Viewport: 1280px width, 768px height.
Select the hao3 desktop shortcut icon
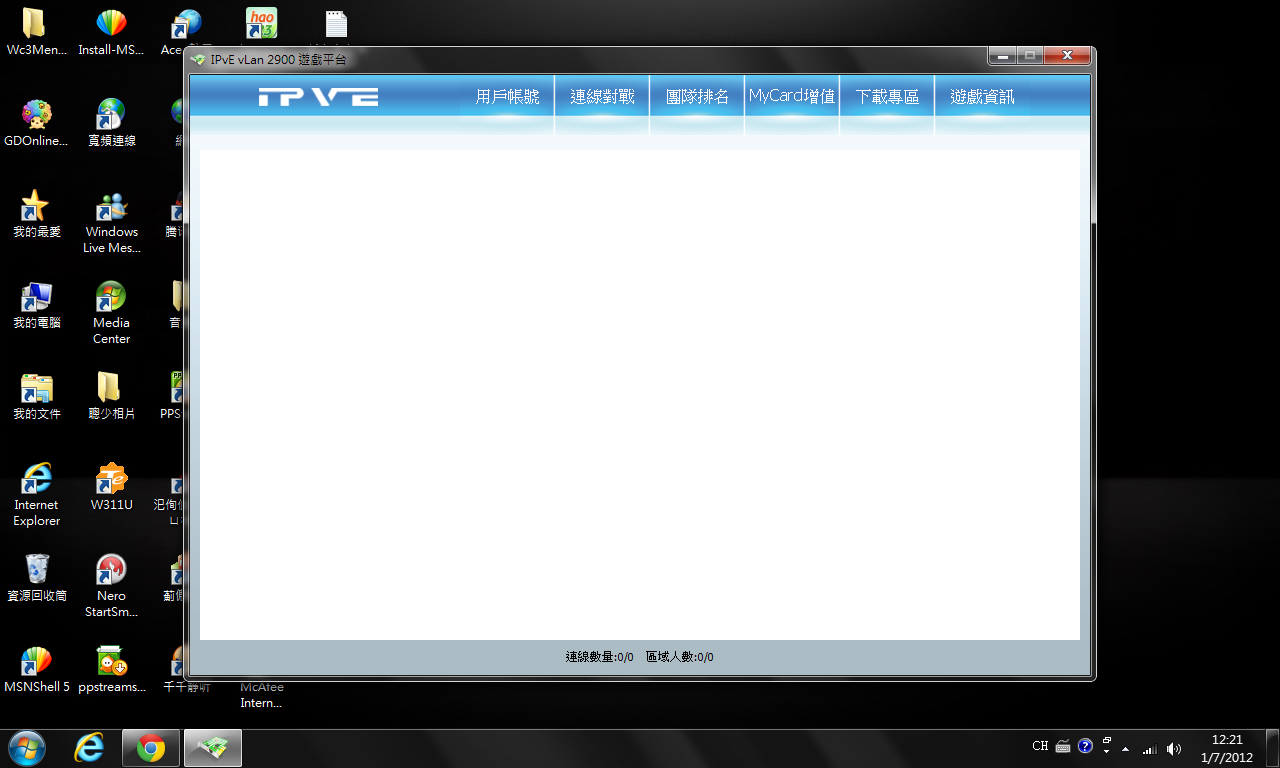tap(261, 23)
